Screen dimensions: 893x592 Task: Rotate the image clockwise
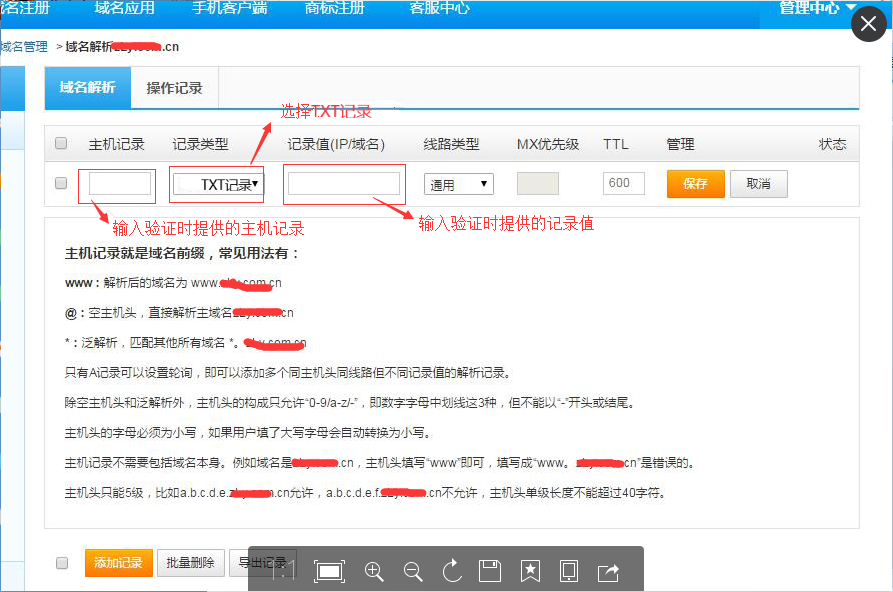(x=451, y=571)
